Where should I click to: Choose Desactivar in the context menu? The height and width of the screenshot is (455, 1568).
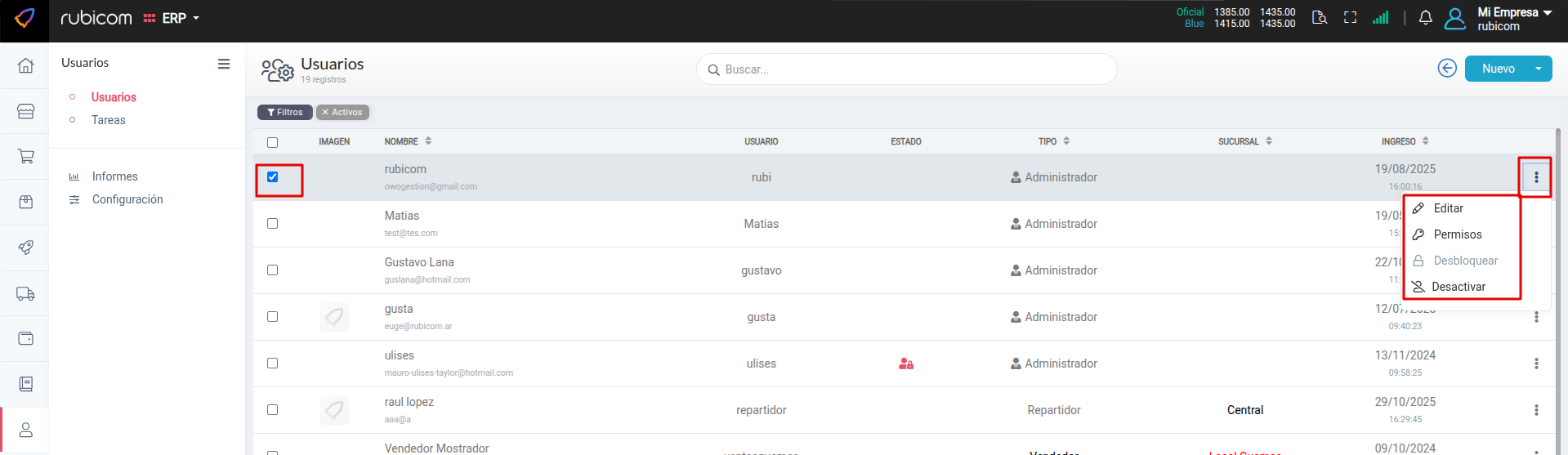[1458, 287]
